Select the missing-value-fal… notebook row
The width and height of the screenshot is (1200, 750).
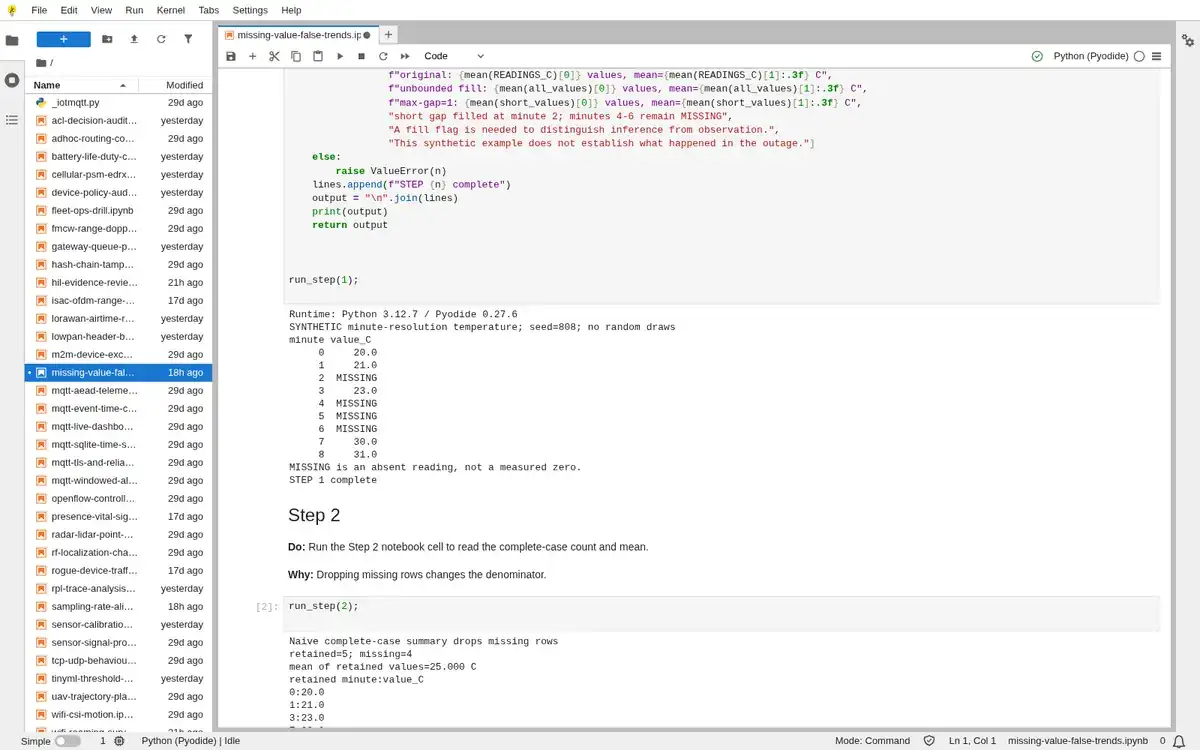(x=118, y=372)
